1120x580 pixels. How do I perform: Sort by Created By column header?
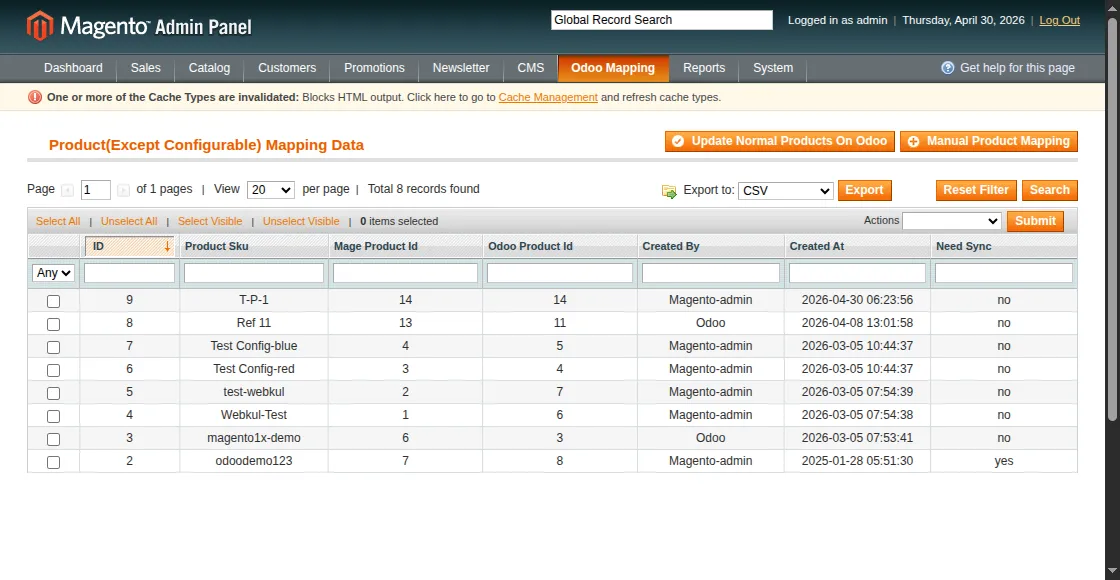coord(671,246)
